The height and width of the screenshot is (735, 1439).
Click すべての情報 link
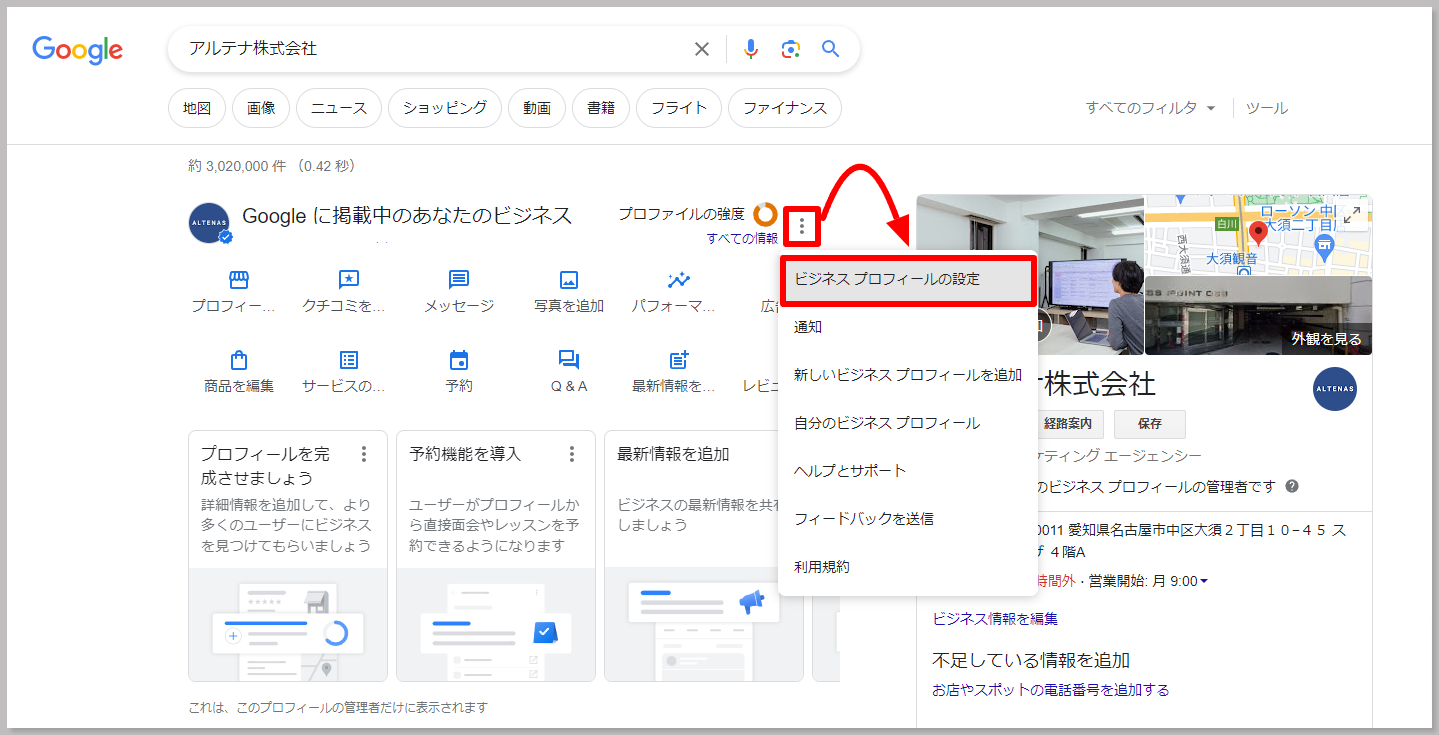click(742, 238)
